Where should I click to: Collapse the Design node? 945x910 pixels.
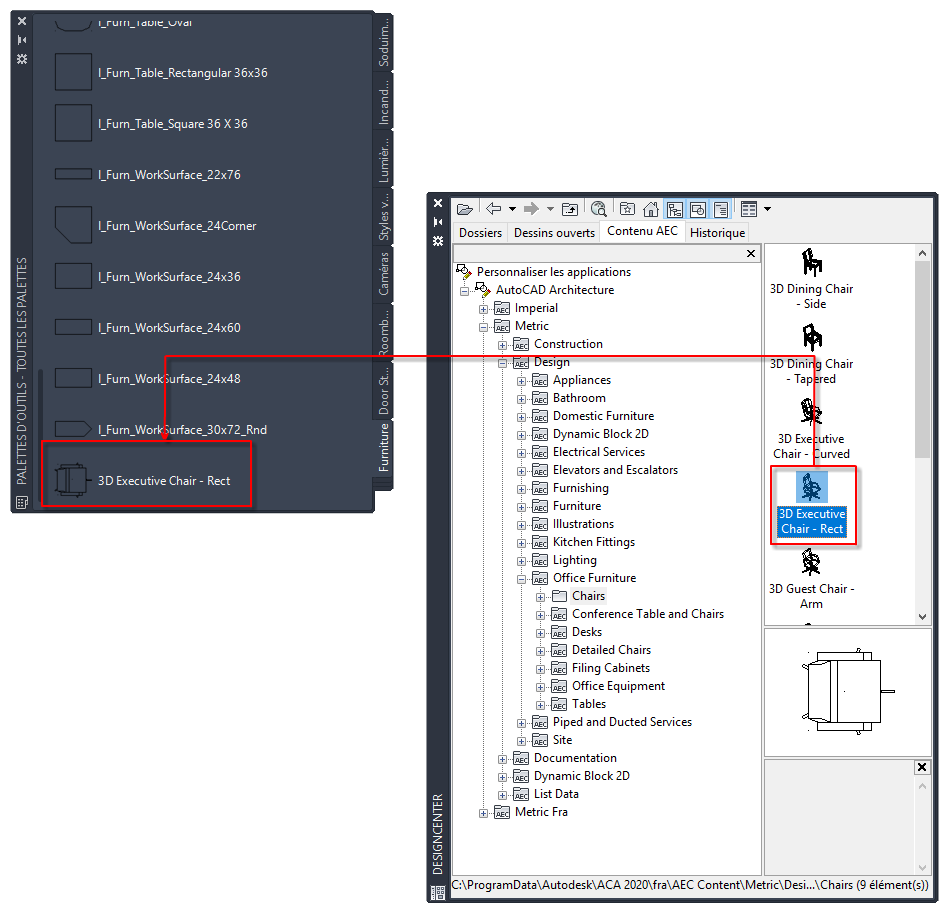(502, 363)
